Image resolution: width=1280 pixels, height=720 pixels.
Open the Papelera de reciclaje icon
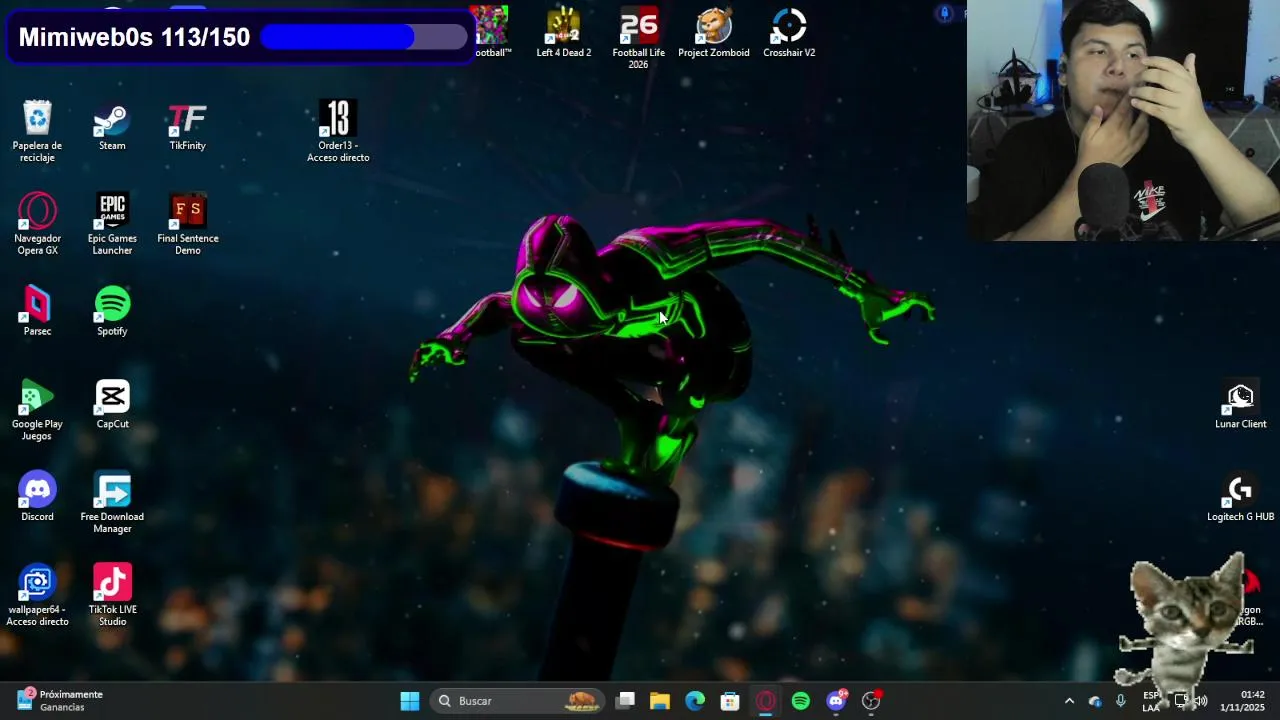coord(37,130)
